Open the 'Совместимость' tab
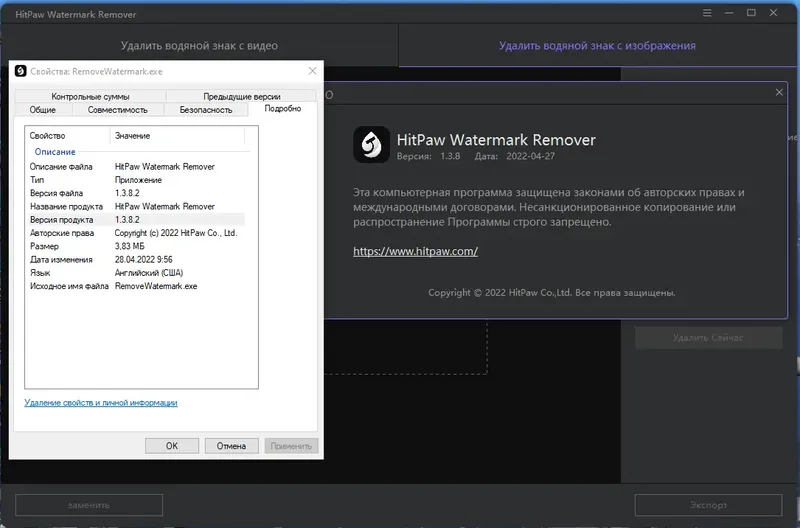Viewport: 800px width, 528px height. pos(117,110)
